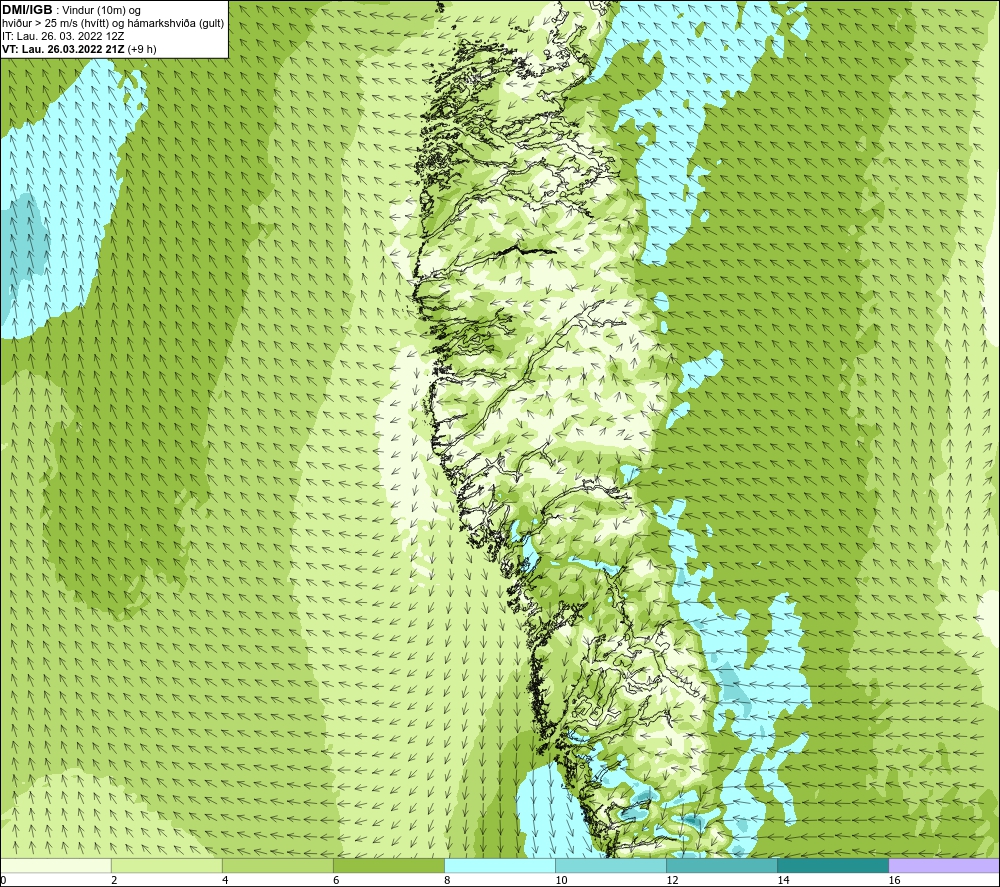Select the 14–16 m/s dark teal swatch
The image size is (1000, 887).
click(833, 865)
